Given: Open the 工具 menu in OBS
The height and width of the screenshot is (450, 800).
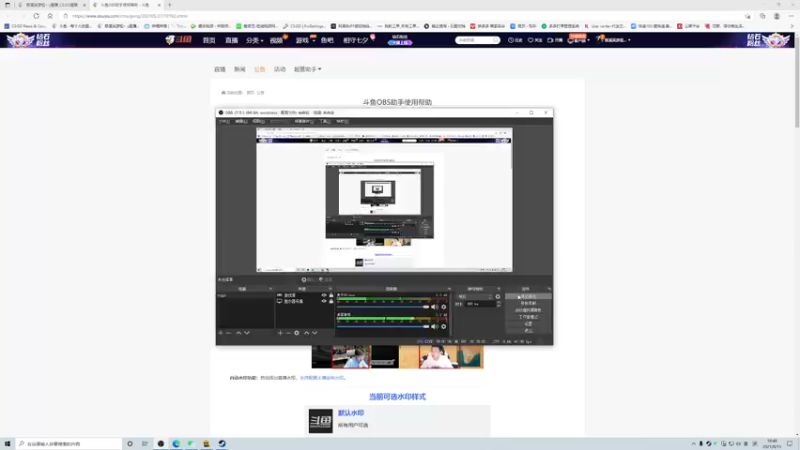Looking at the screenshot, I should [x=324, y=121].
